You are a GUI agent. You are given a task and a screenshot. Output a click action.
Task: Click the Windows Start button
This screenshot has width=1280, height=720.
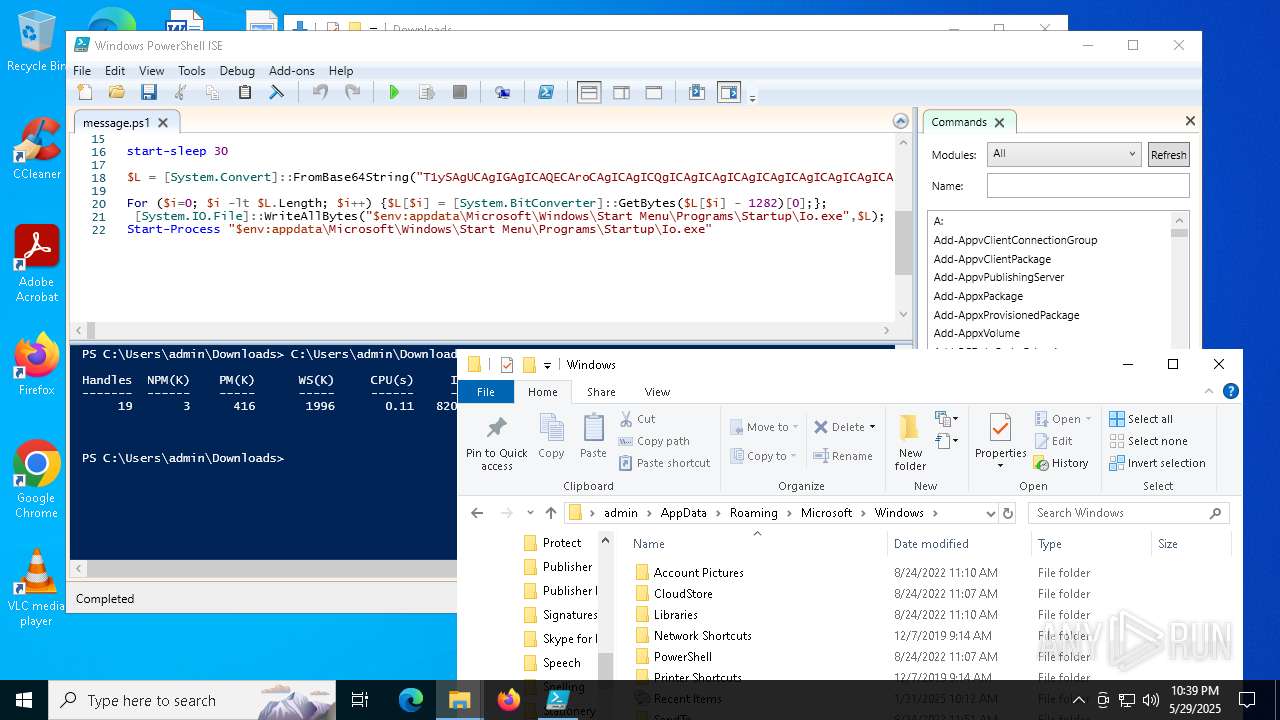(x=23, y=700)
